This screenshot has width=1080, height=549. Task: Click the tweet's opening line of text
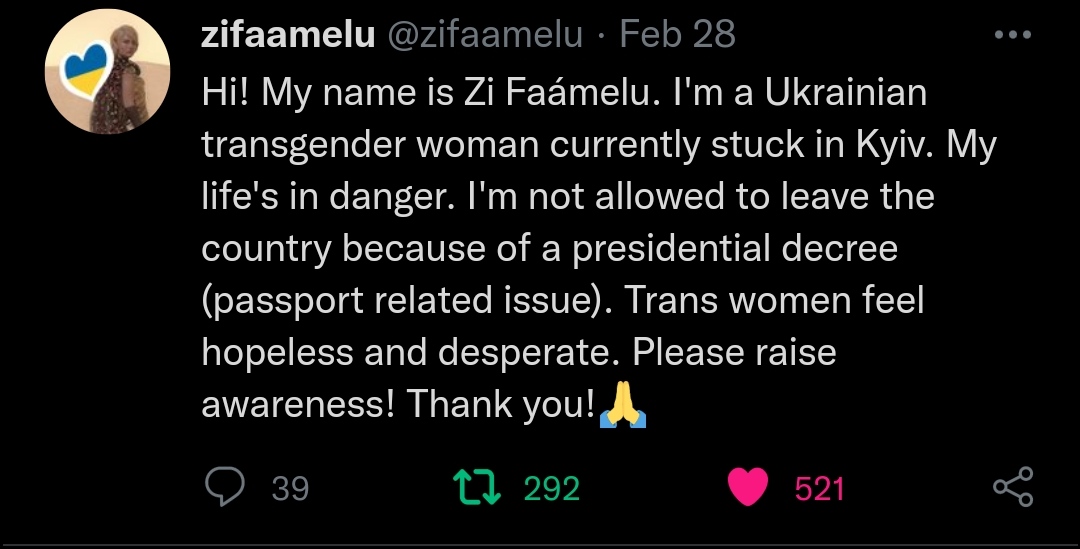564,94
